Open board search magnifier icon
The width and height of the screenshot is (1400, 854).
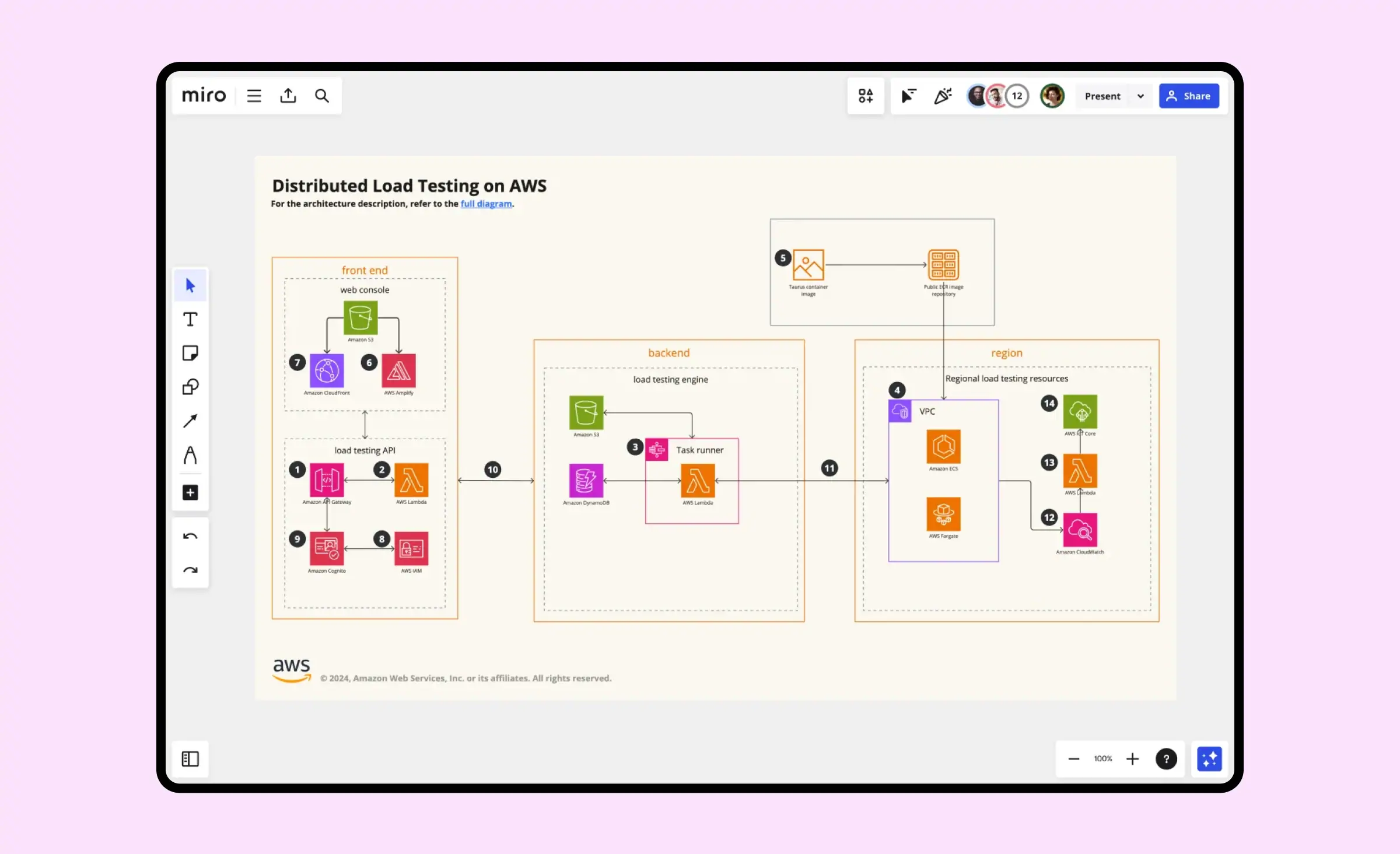pyautogui.click(x=322, y=96)
